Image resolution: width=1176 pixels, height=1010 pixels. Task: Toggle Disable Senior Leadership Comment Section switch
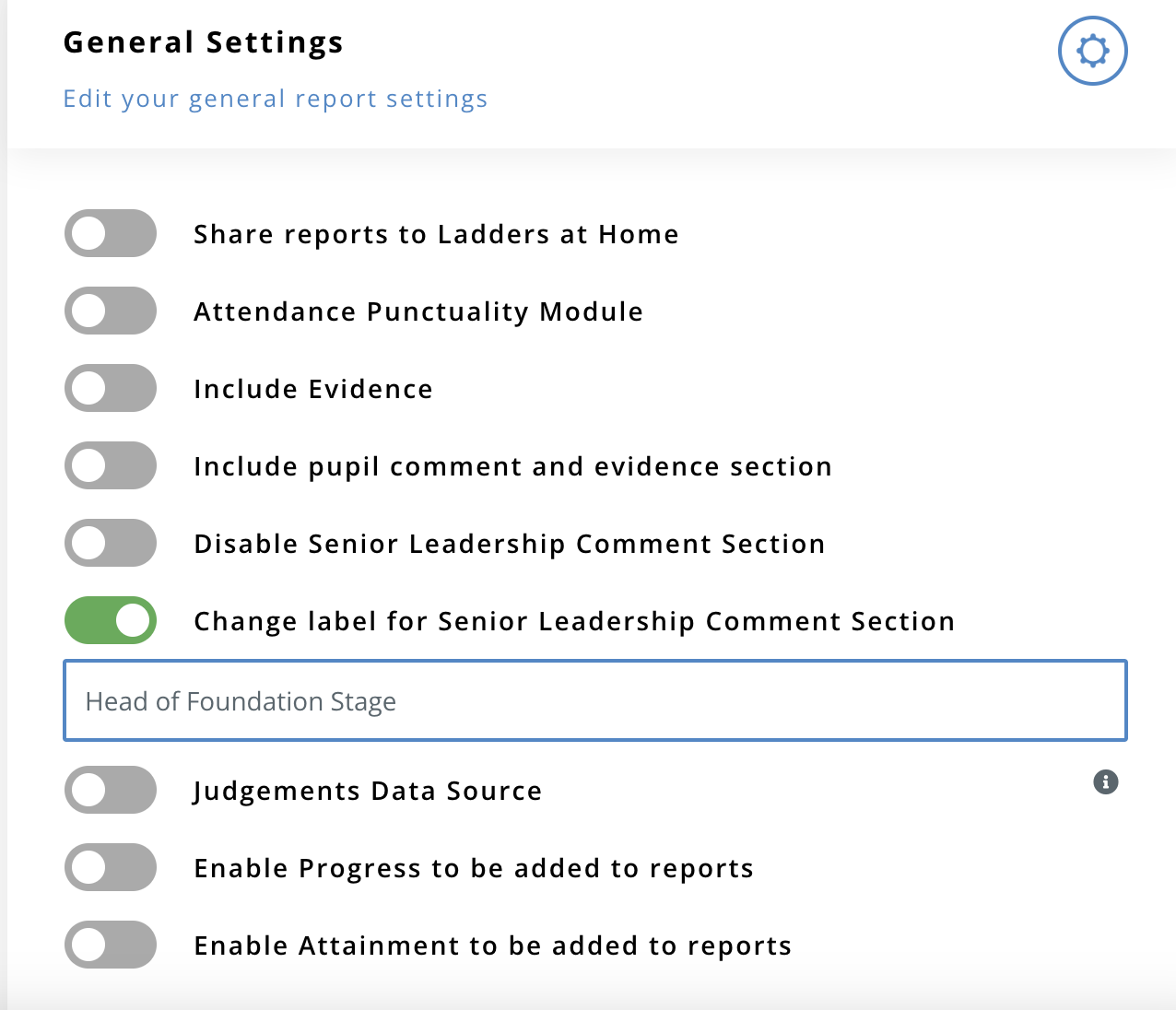(x=111, y=543)
